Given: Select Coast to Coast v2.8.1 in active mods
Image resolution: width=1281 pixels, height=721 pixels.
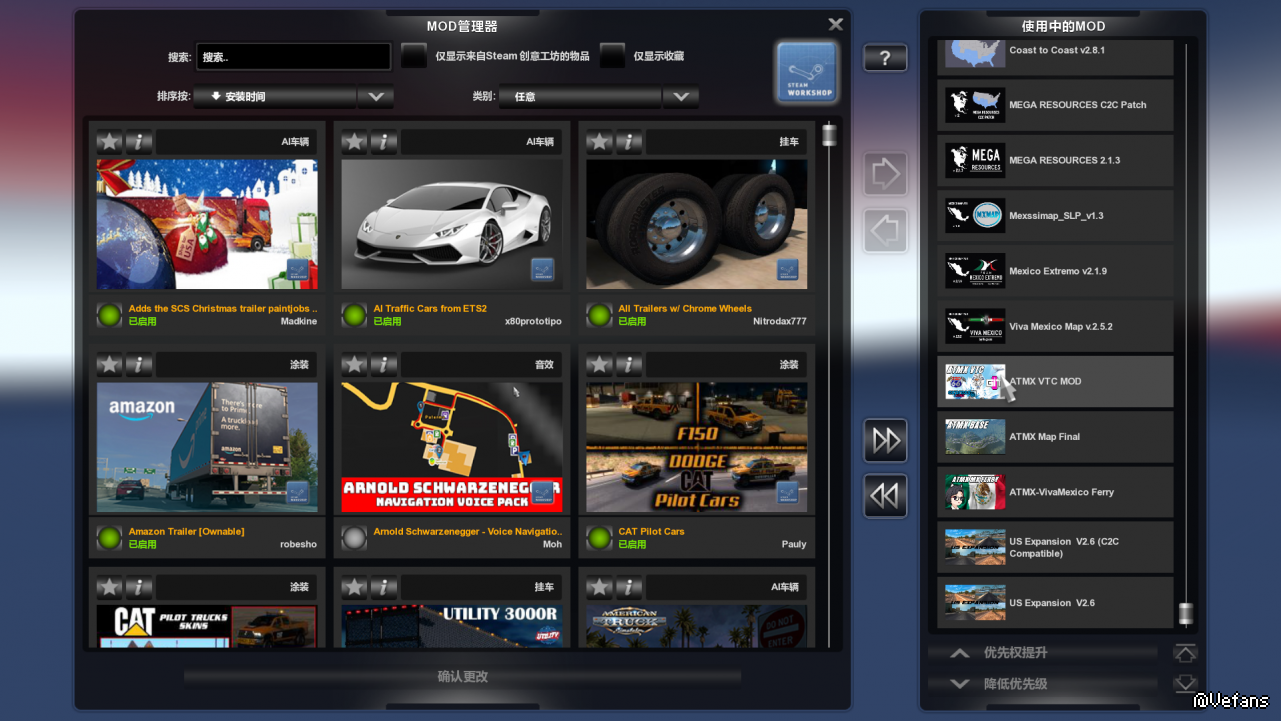Looking at the screenshot, I should click(1055, 57).
